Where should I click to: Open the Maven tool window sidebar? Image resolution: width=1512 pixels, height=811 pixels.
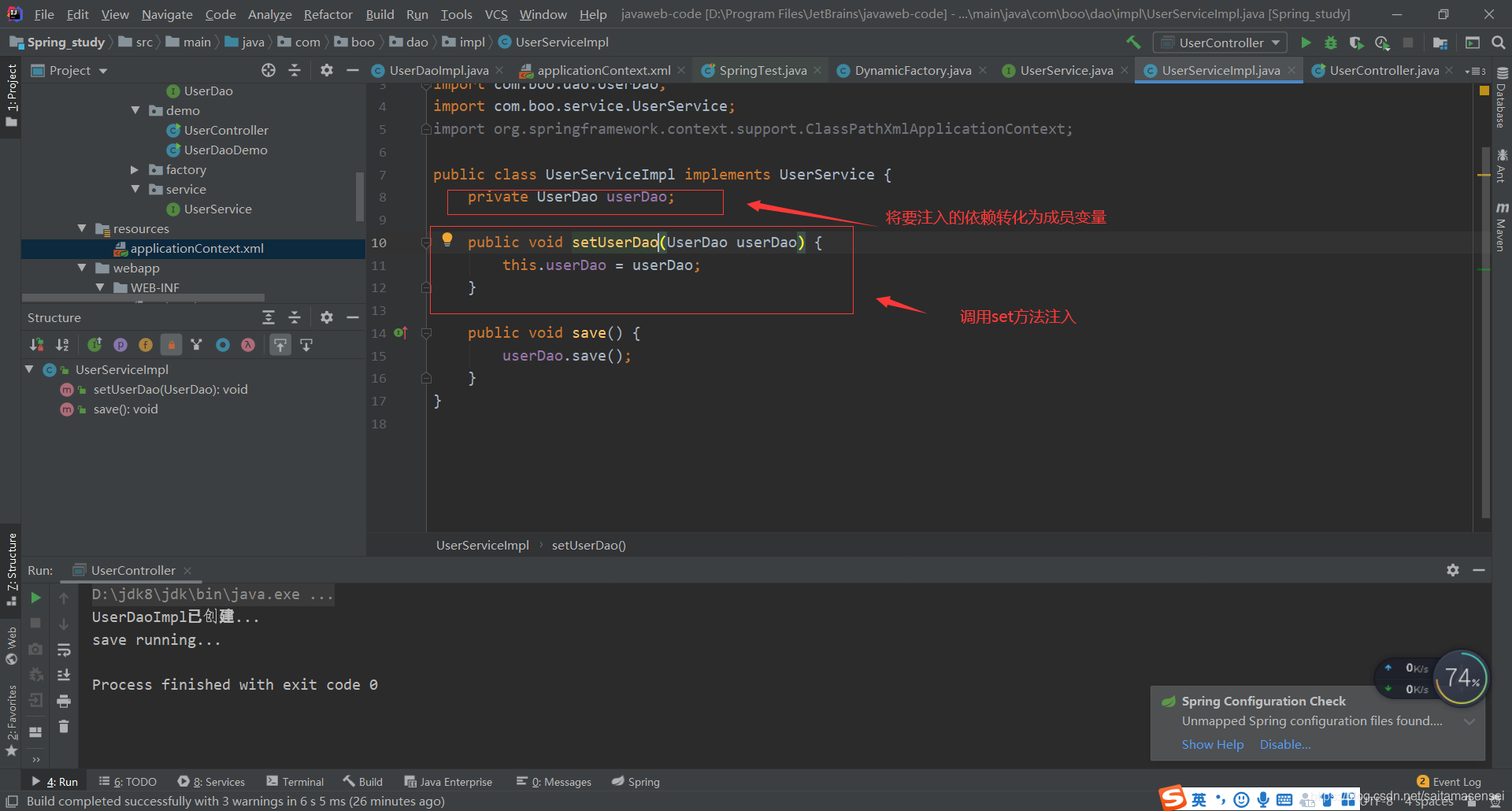[1502, 228]
